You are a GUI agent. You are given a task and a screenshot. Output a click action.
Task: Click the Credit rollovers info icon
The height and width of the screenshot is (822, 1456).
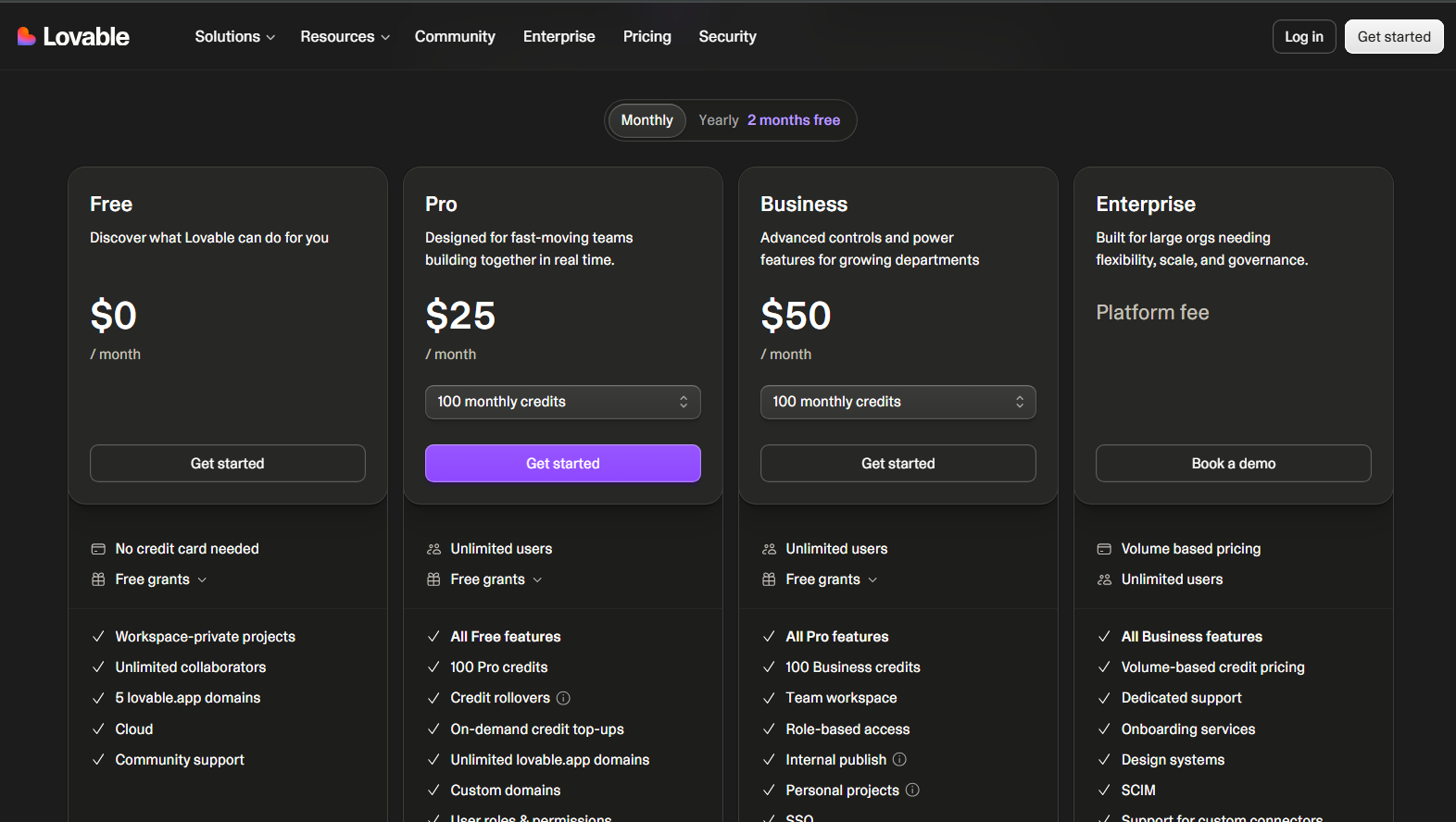[563, 698]
